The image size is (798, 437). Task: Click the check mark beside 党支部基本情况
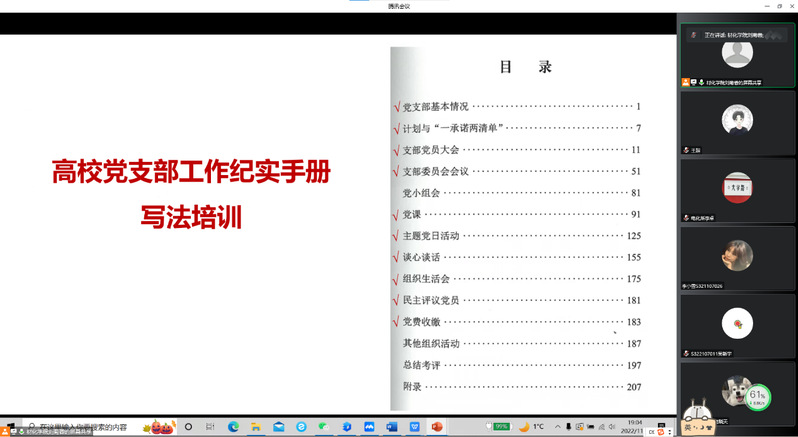pos(396,106)
